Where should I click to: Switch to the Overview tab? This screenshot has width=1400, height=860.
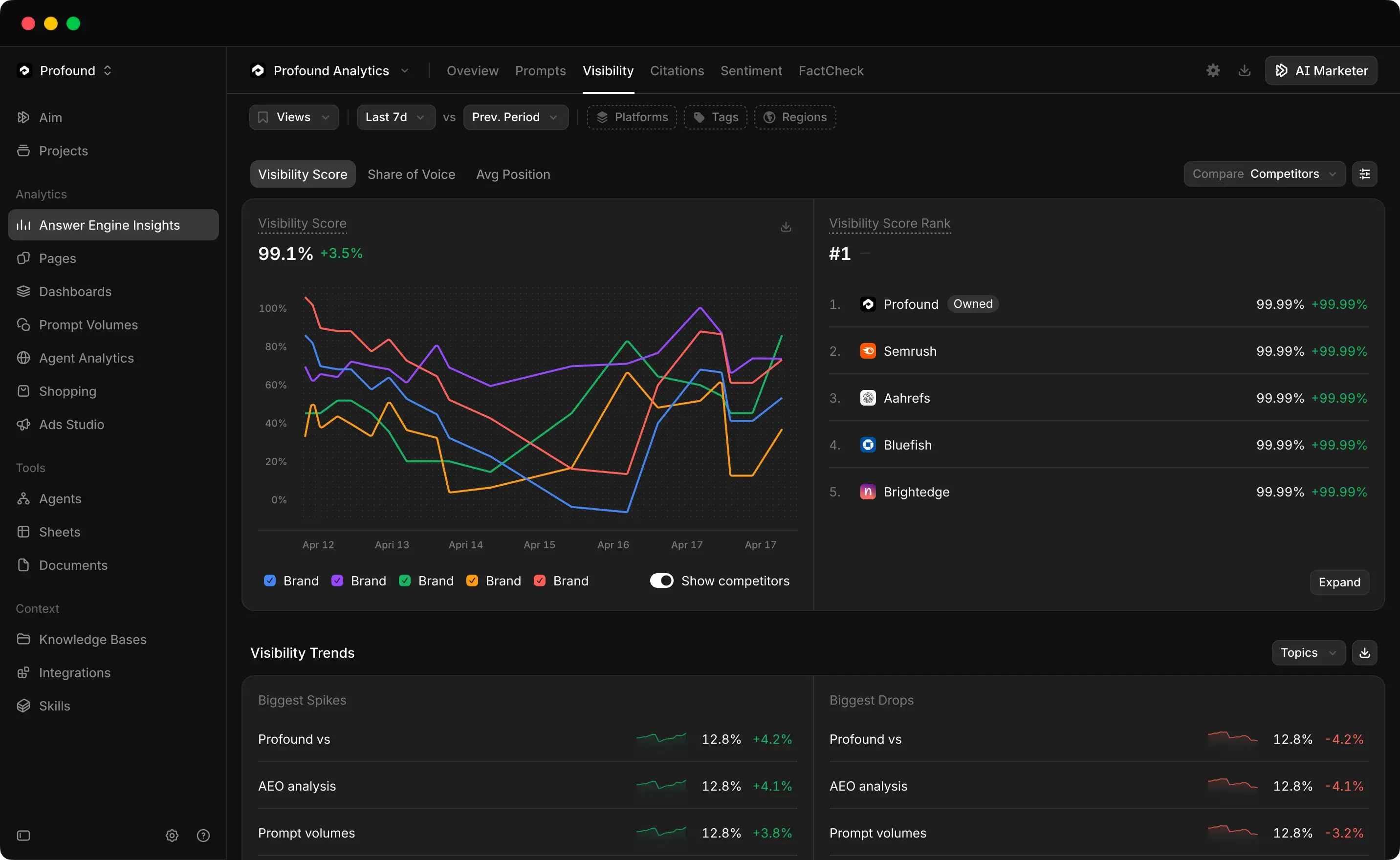coord(473,70)
